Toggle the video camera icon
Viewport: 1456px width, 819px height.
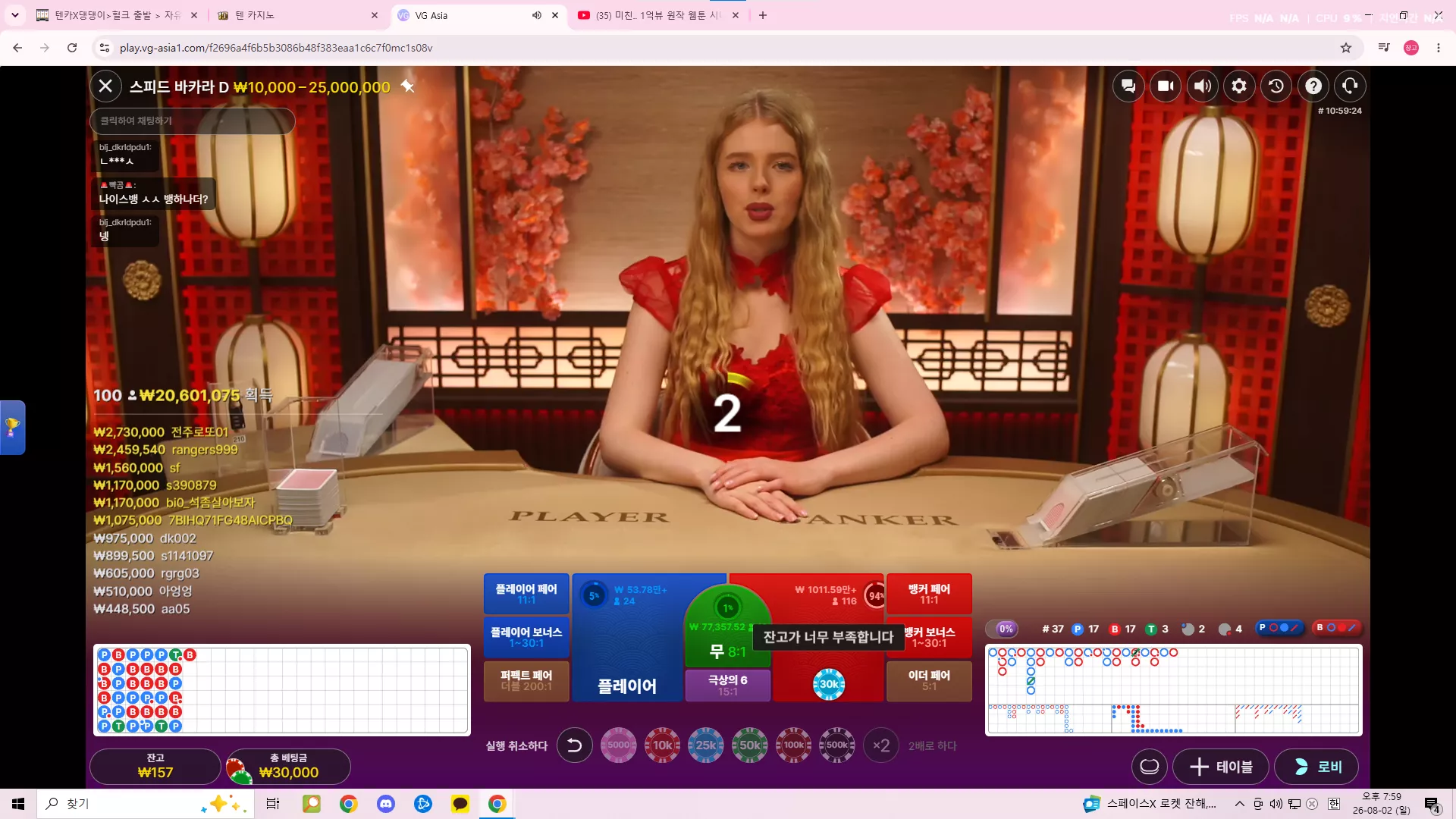[x=1166, y=86]
